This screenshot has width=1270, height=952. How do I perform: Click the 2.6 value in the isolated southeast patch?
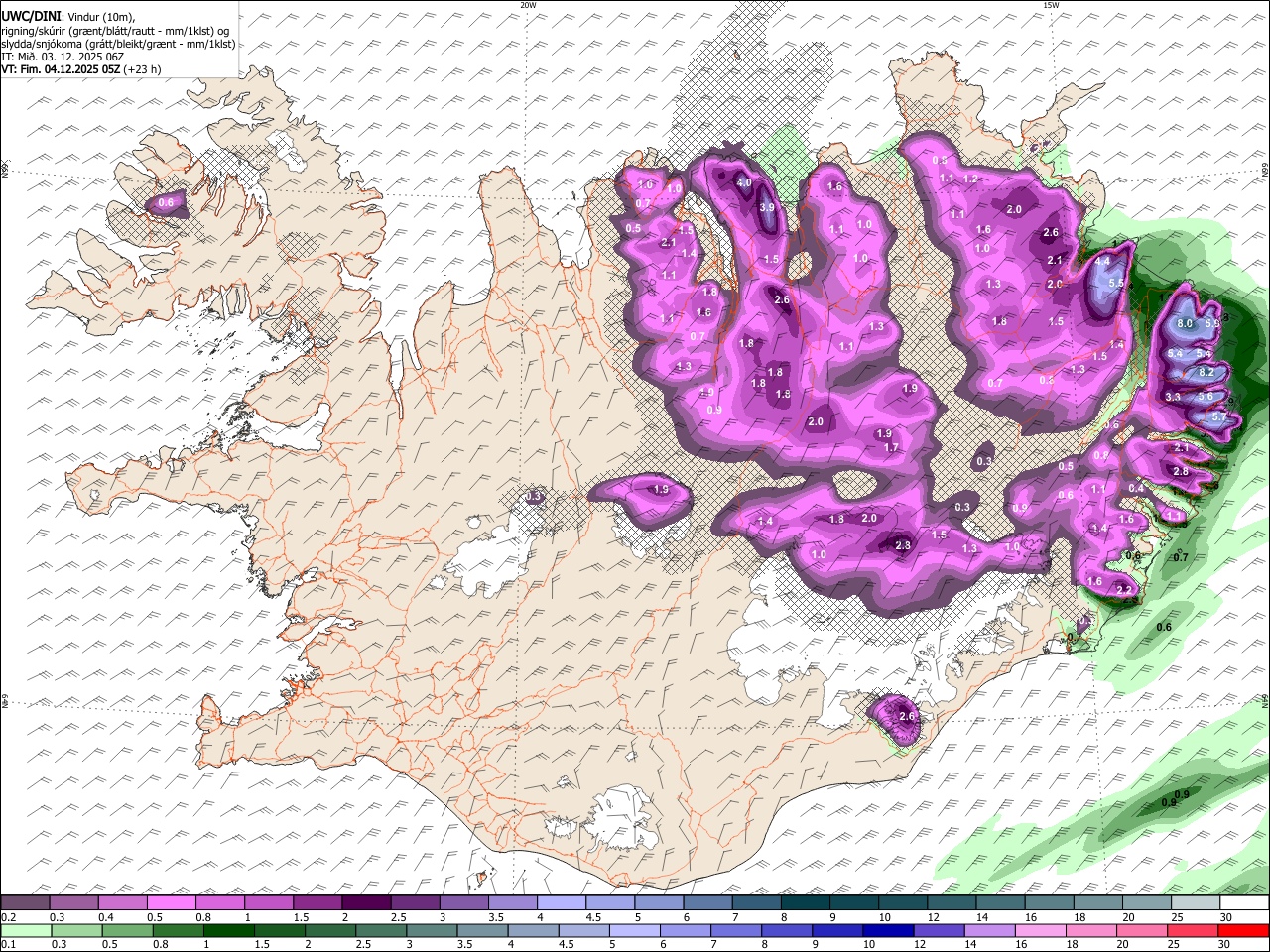pos(906,716)
